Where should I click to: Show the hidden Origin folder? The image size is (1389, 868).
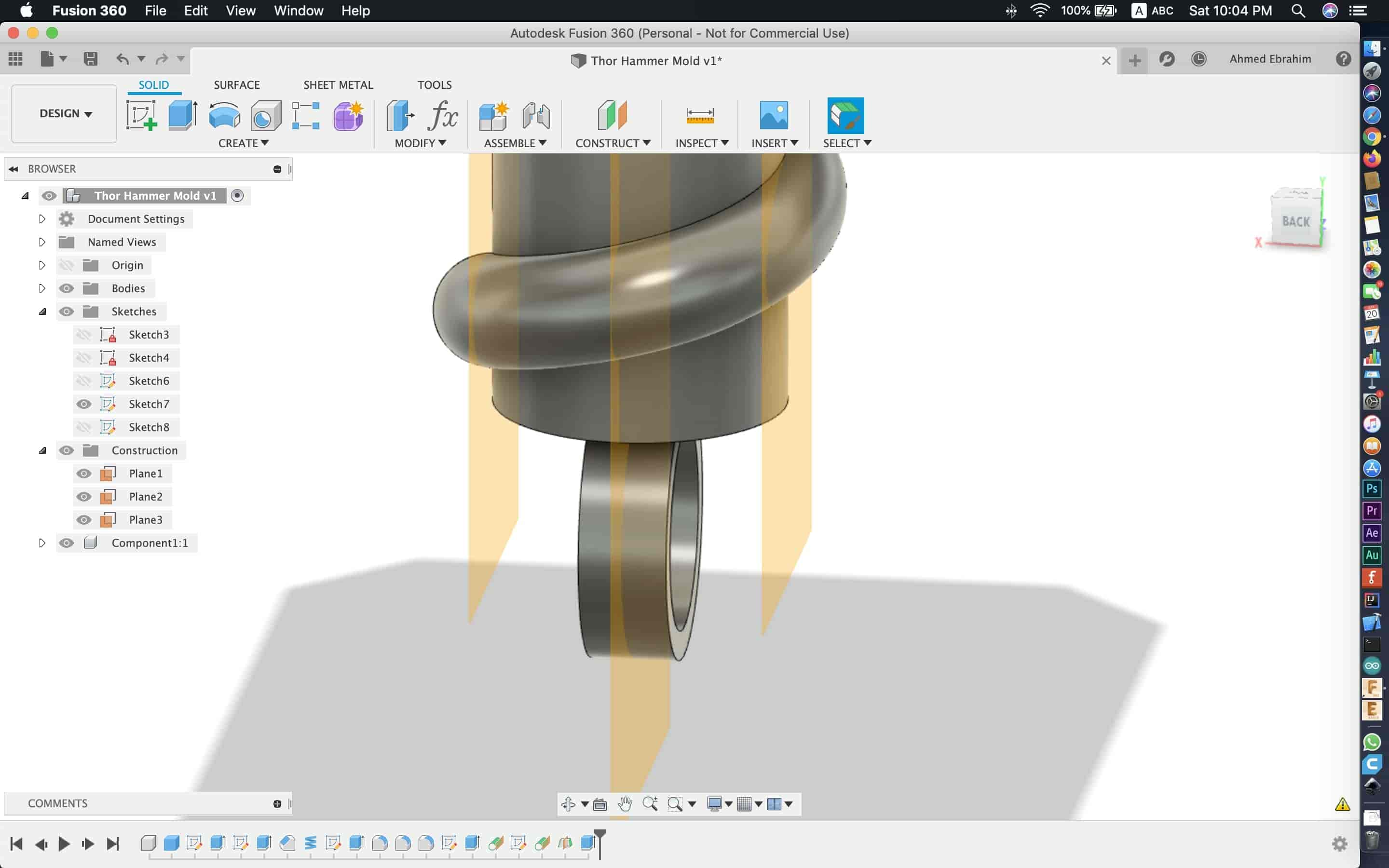point(67,265)
